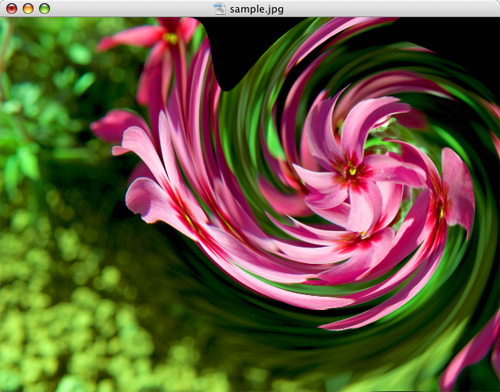Click the yellow minimize window button
The width and height of the screenshot is (500, 392).
coord(28,8)
